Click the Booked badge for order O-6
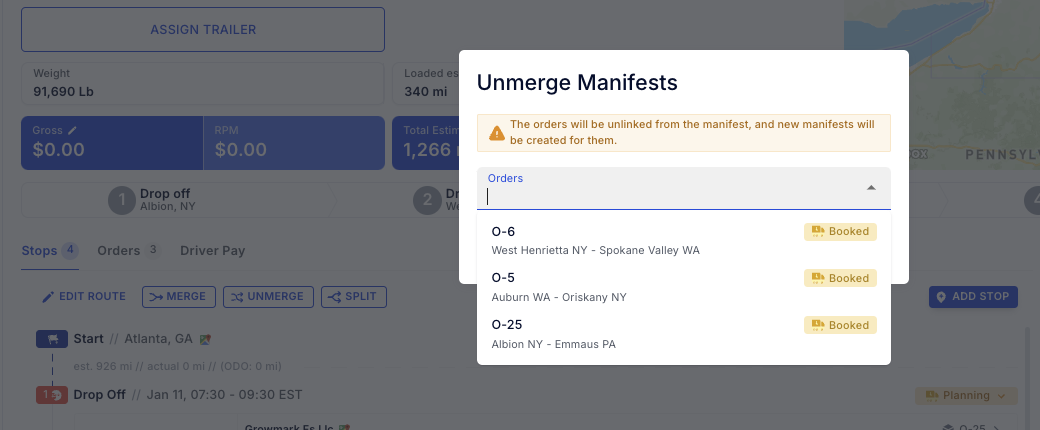Image resolution: width=1040 pixels, height=430 pixels. coord(840,232)
